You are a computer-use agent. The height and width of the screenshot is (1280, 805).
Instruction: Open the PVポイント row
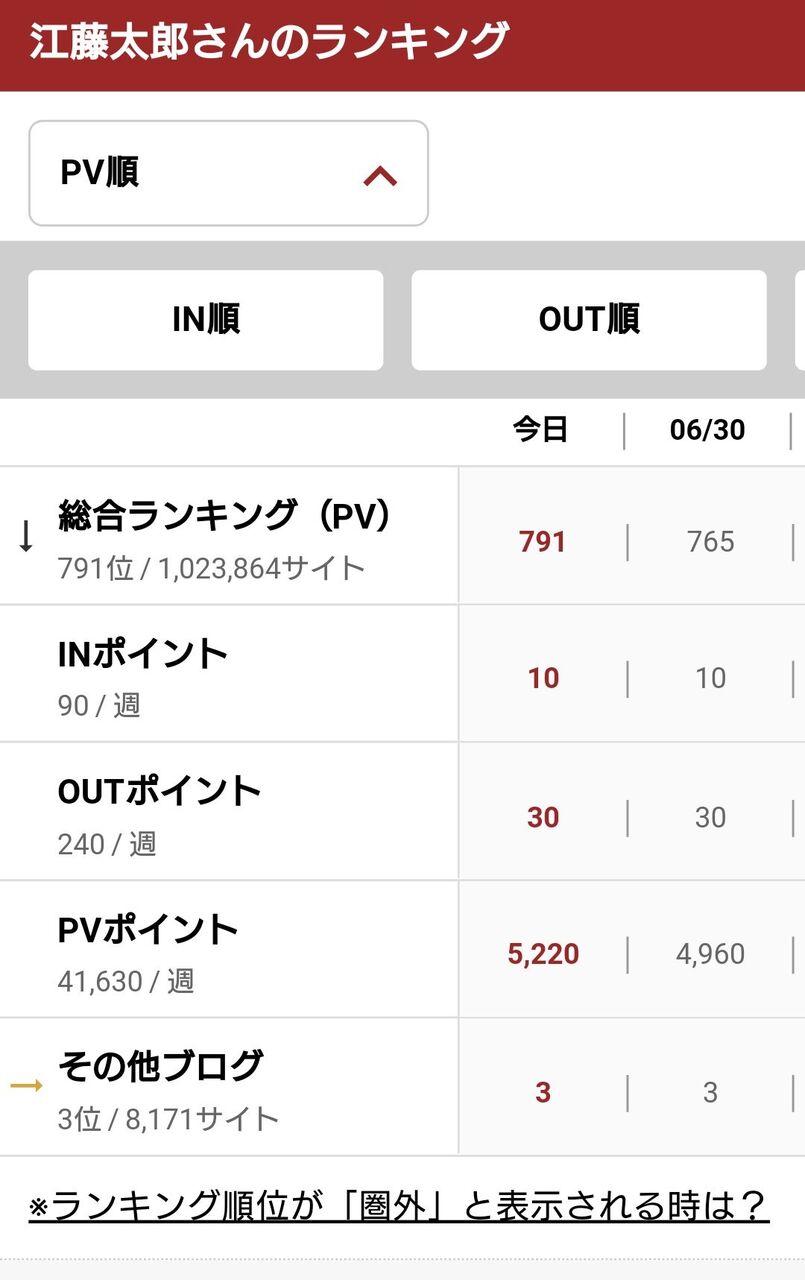pyautogui.click(x=229, y=950)
